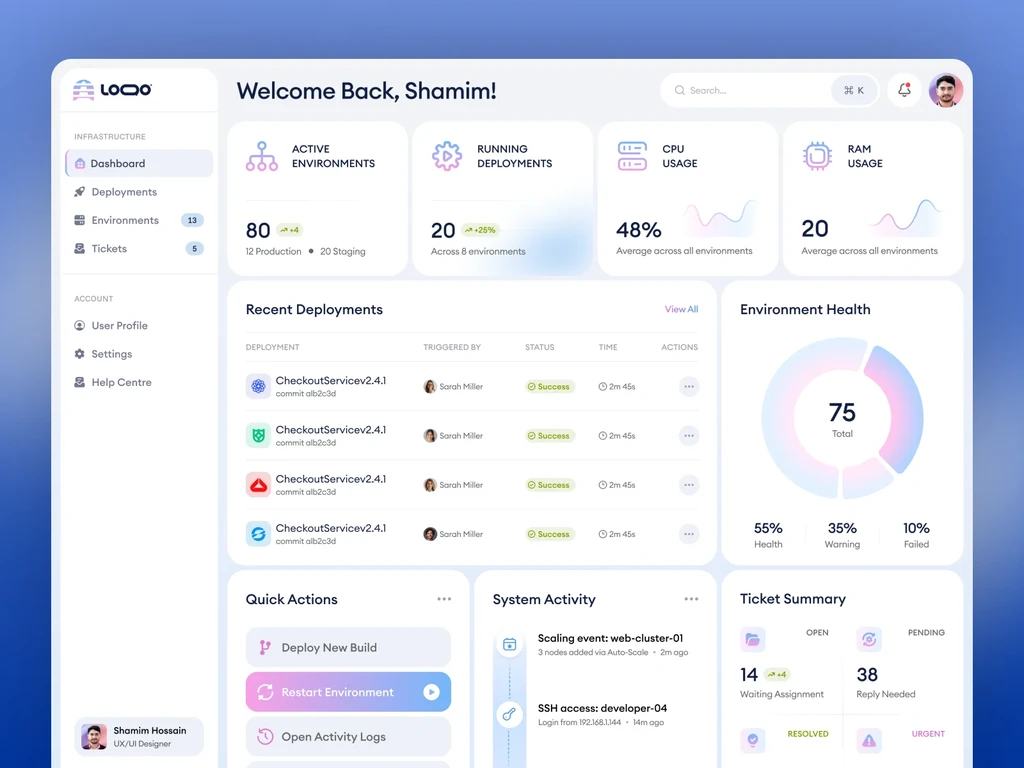Click the CPU Usage server icon
Screen dimensions: 1024x768
coord(632,156)
